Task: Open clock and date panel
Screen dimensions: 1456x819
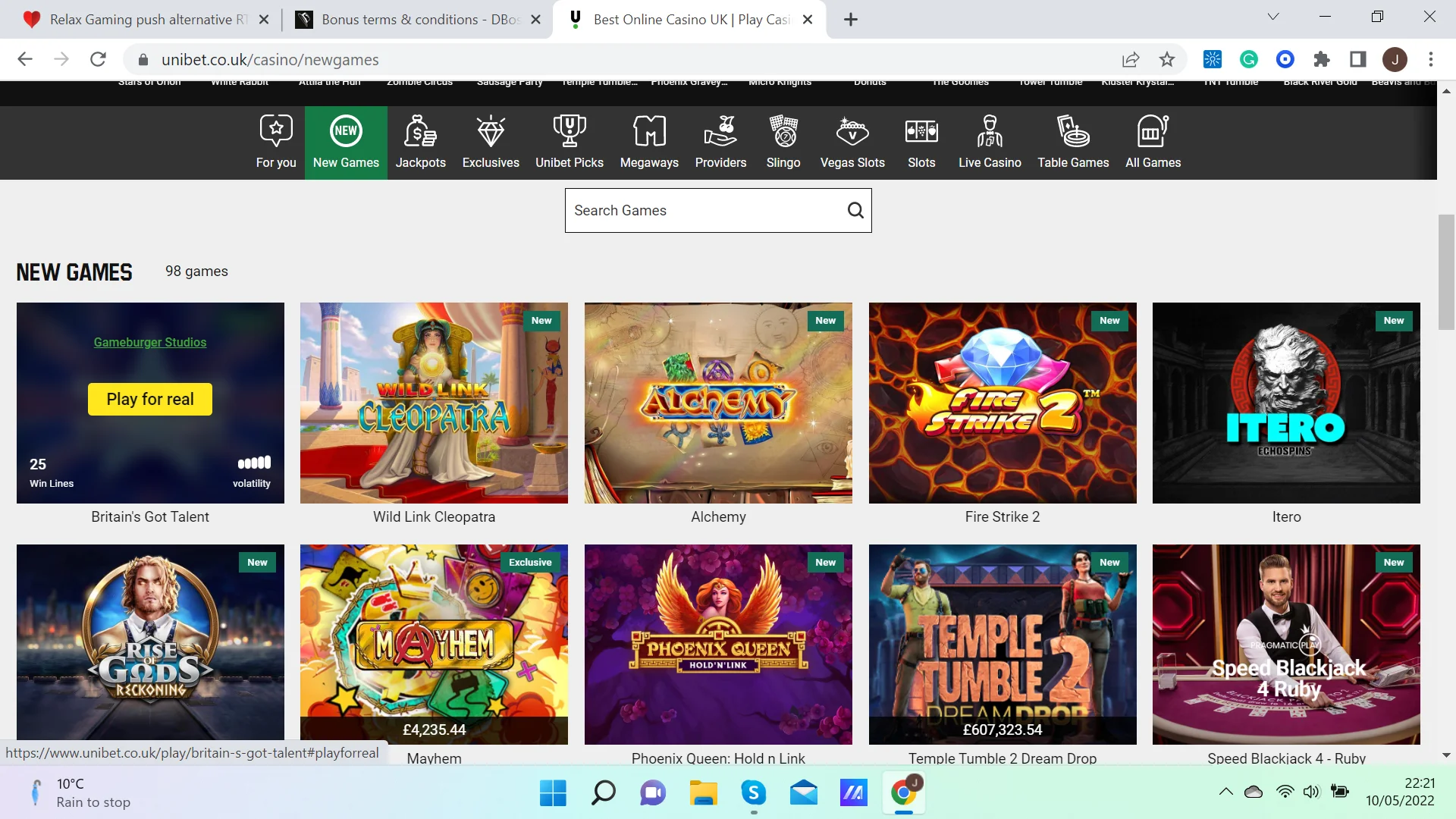Action: (x=1400, y=792)
